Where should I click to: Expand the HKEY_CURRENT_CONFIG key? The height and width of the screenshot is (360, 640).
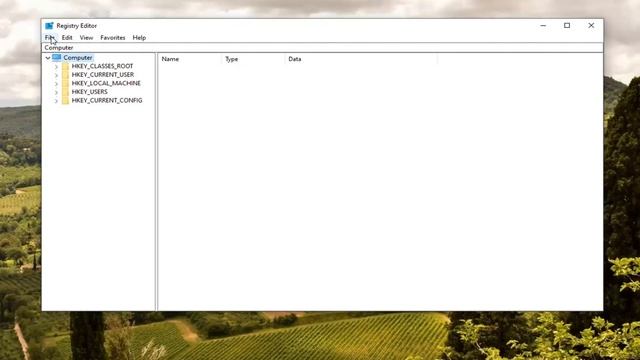pyautogui.click(x=56, y=101)
